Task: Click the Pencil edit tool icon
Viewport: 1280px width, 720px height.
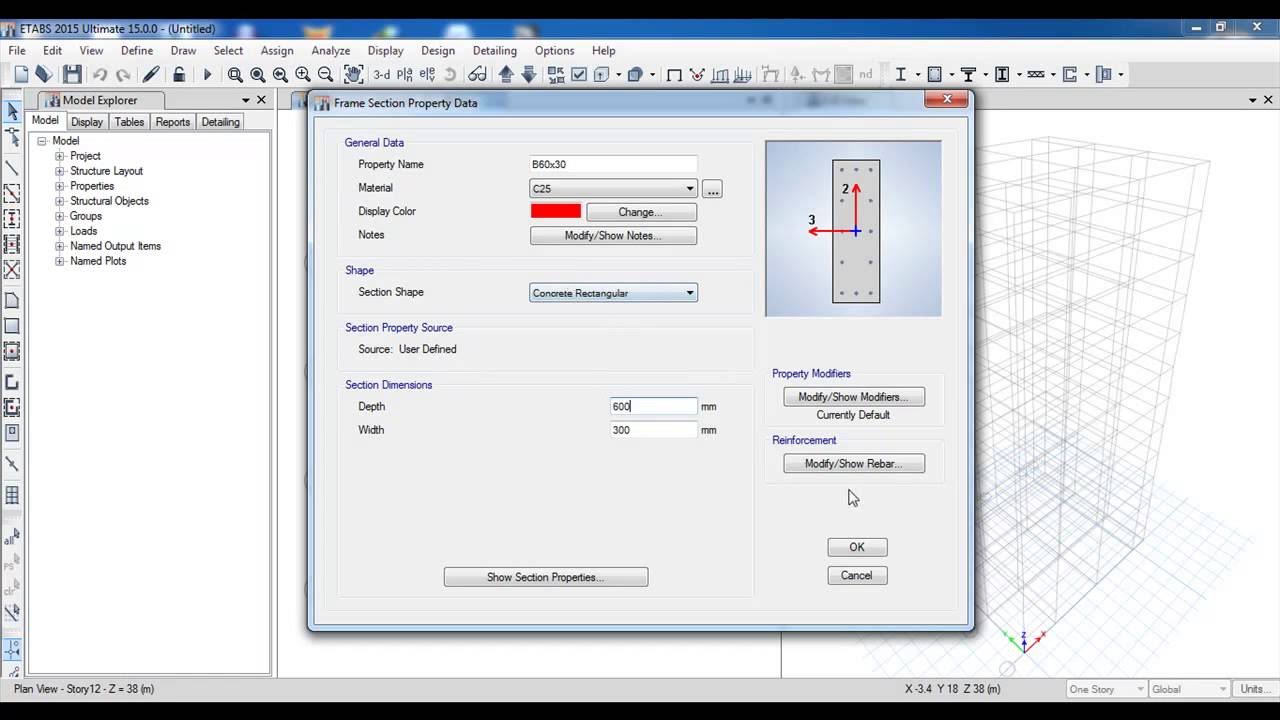Action: point(151,74)
